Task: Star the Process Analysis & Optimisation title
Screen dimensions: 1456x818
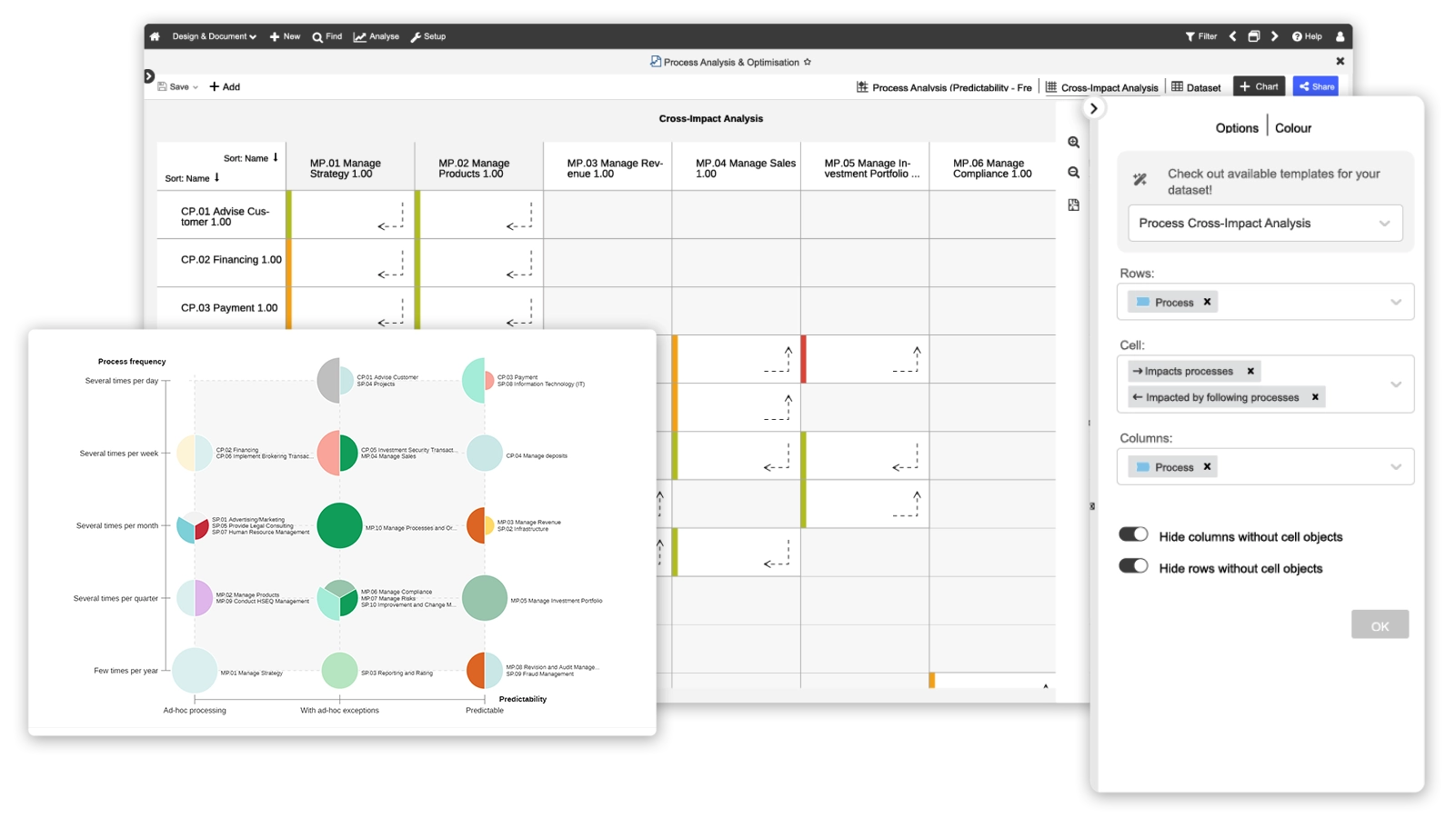Action: (x=808, y=62)
